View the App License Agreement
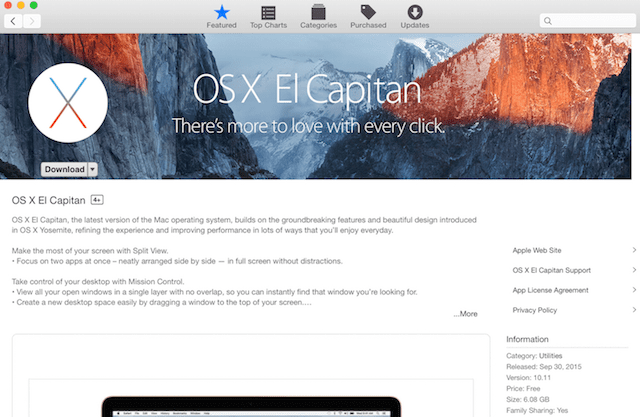Screen dimensions: 640x417 click(549, 290)
